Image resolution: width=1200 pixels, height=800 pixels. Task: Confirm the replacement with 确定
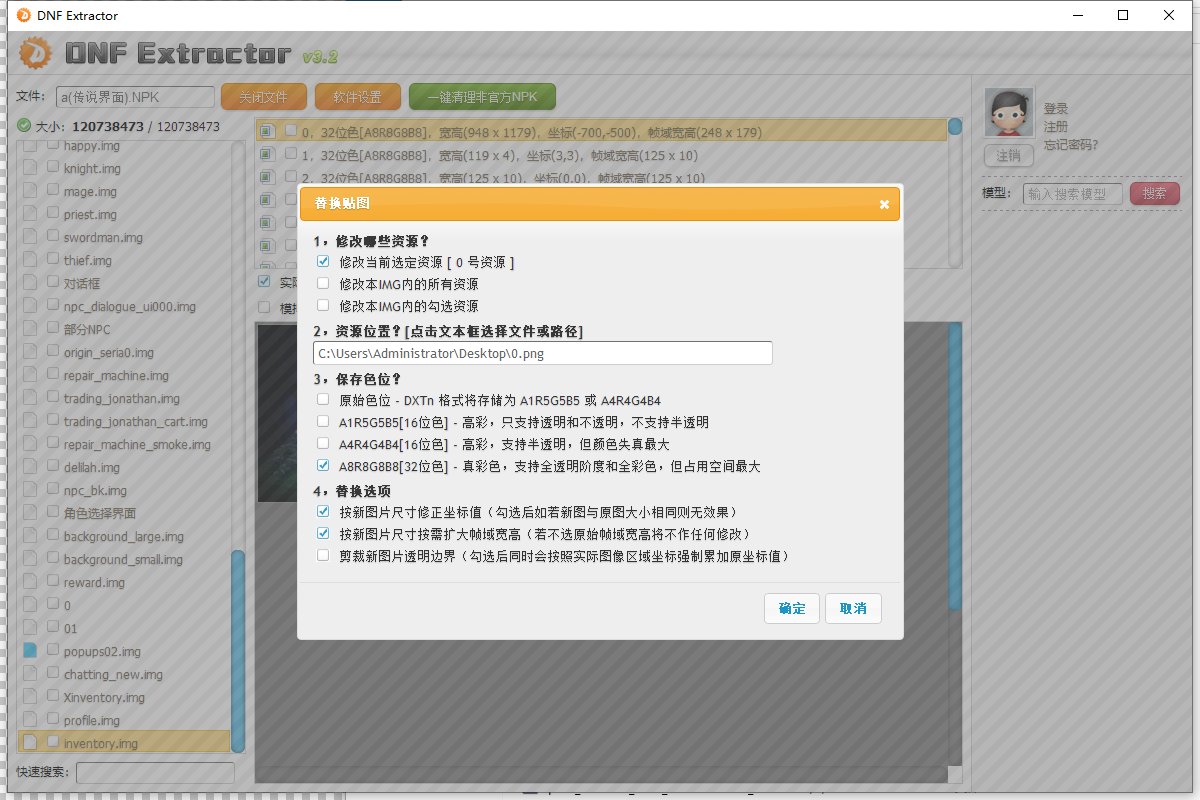click(x=792, y=608)
